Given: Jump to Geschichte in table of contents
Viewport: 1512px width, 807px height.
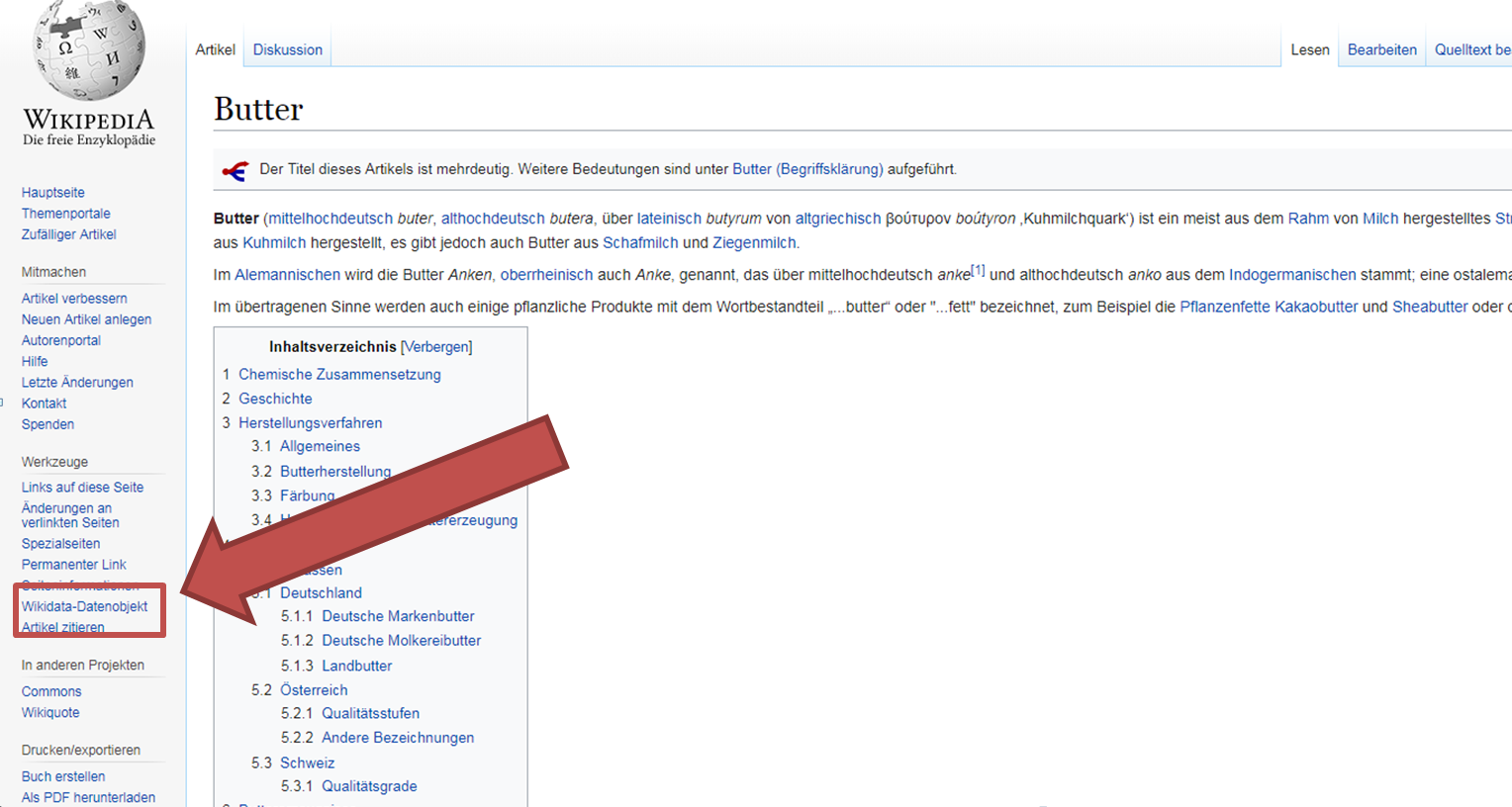Looking at the screenshot, I should click(275, 399).
